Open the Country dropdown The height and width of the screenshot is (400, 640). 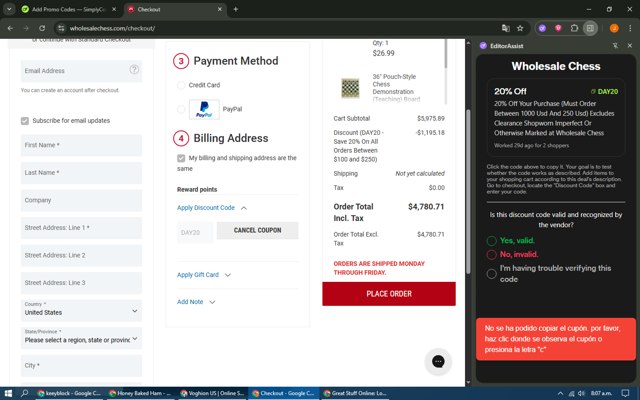coord(81,311)
